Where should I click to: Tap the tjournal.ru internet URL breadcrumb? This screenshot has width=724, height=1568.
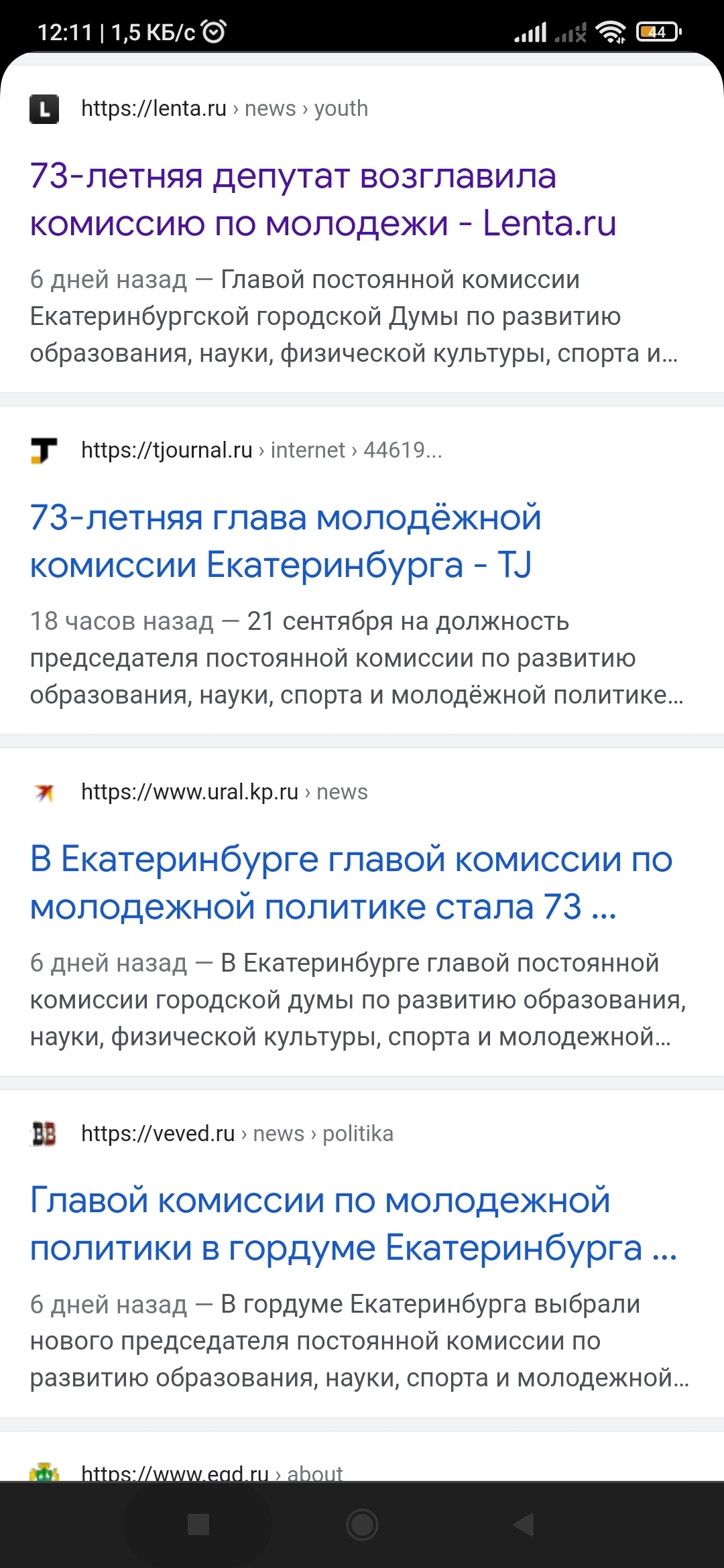click(261, 450)
